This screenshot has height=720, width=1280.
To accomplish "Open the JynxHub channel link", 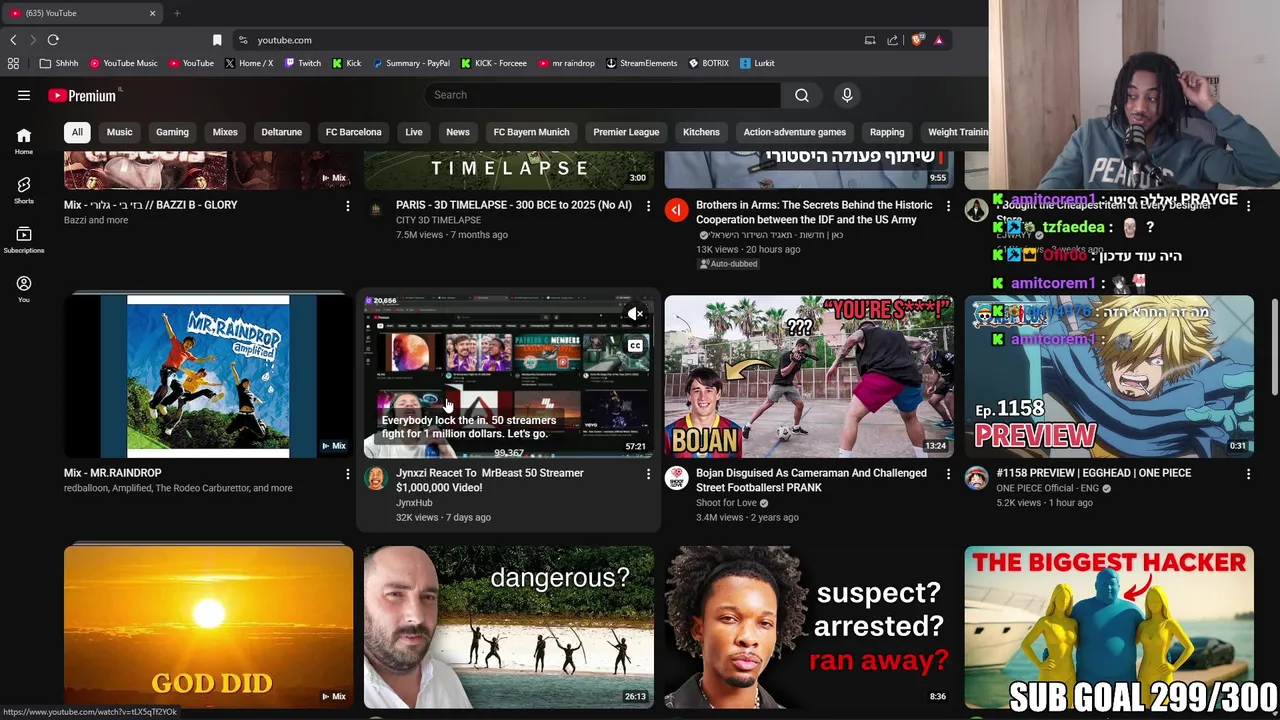I will (414, 503).
